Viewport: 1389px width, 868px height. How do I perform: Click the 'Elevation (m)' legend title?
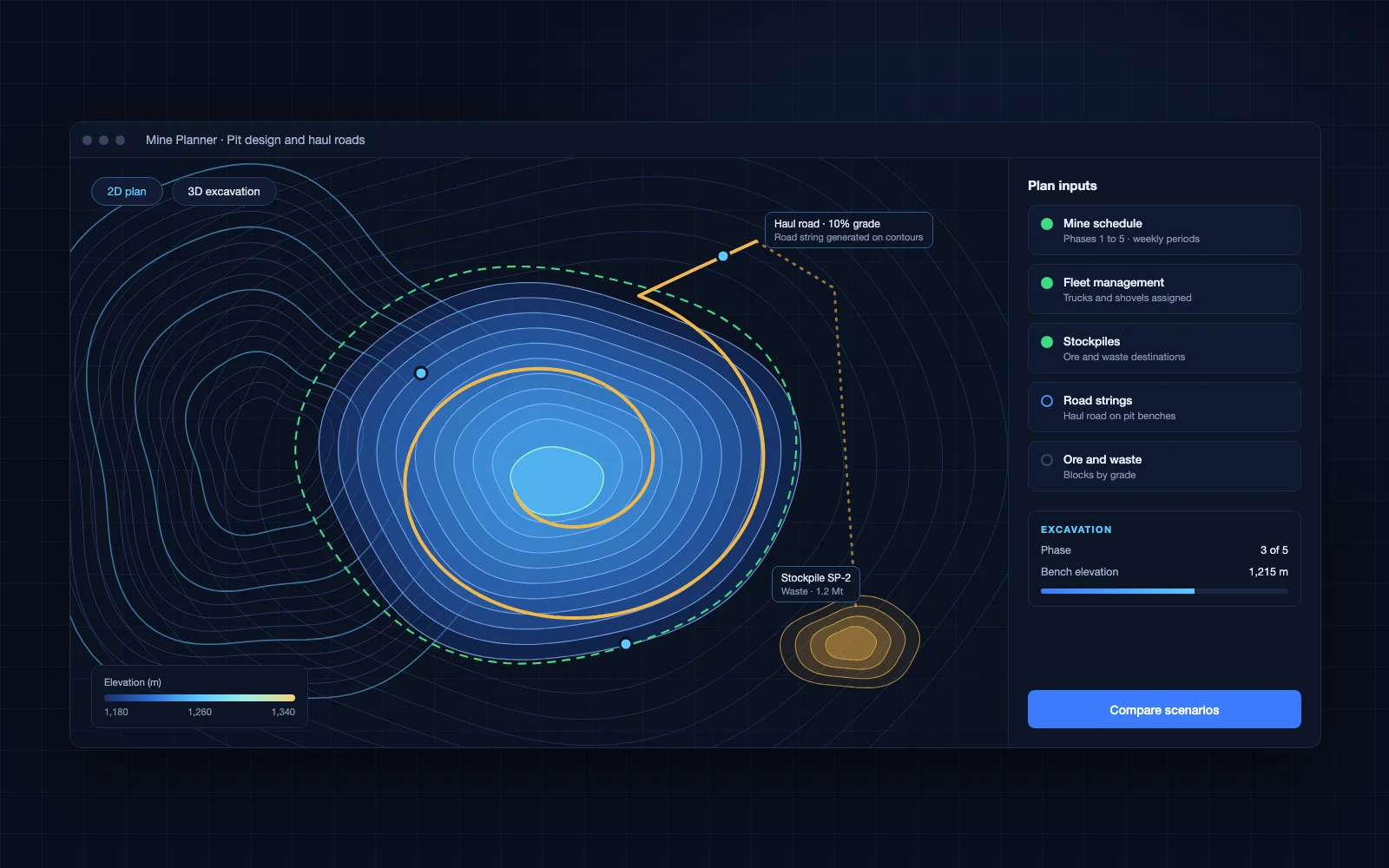point(133,682)
